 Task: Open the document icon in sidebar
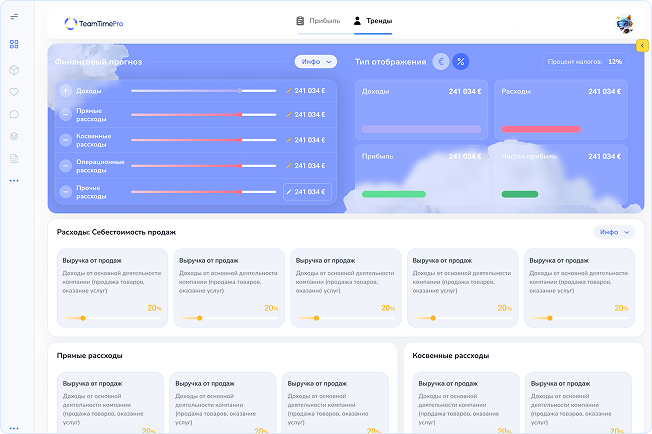coord(14,158)
